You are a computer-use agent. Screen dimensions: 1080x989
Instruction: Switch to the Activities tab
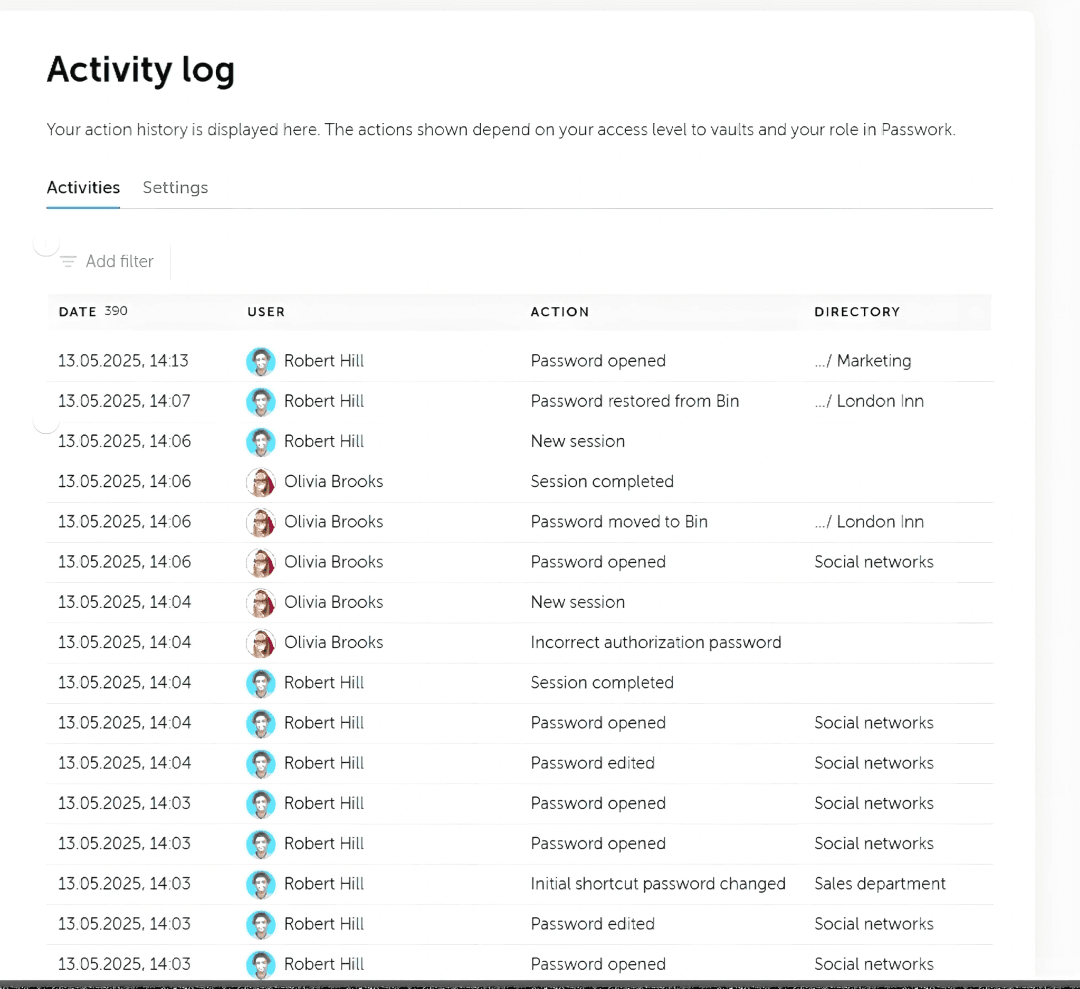(x=83, y=187)
